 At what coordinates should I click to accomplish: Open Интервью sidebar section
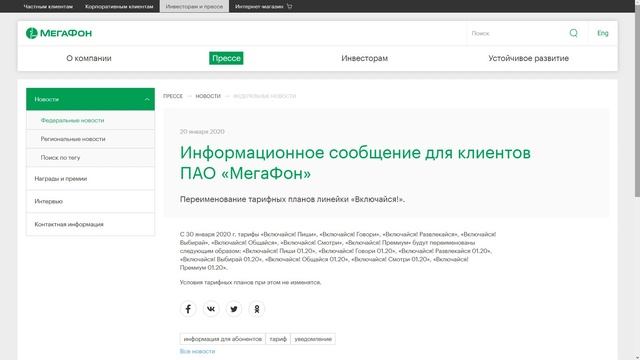91,201
